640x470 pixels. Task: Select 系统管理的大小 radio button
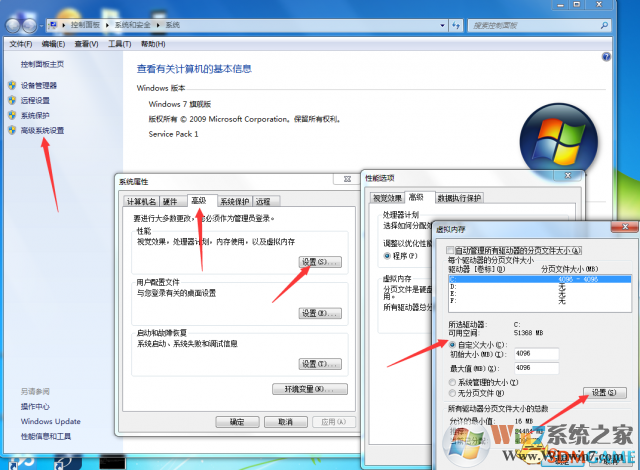(x=452, y=382)
